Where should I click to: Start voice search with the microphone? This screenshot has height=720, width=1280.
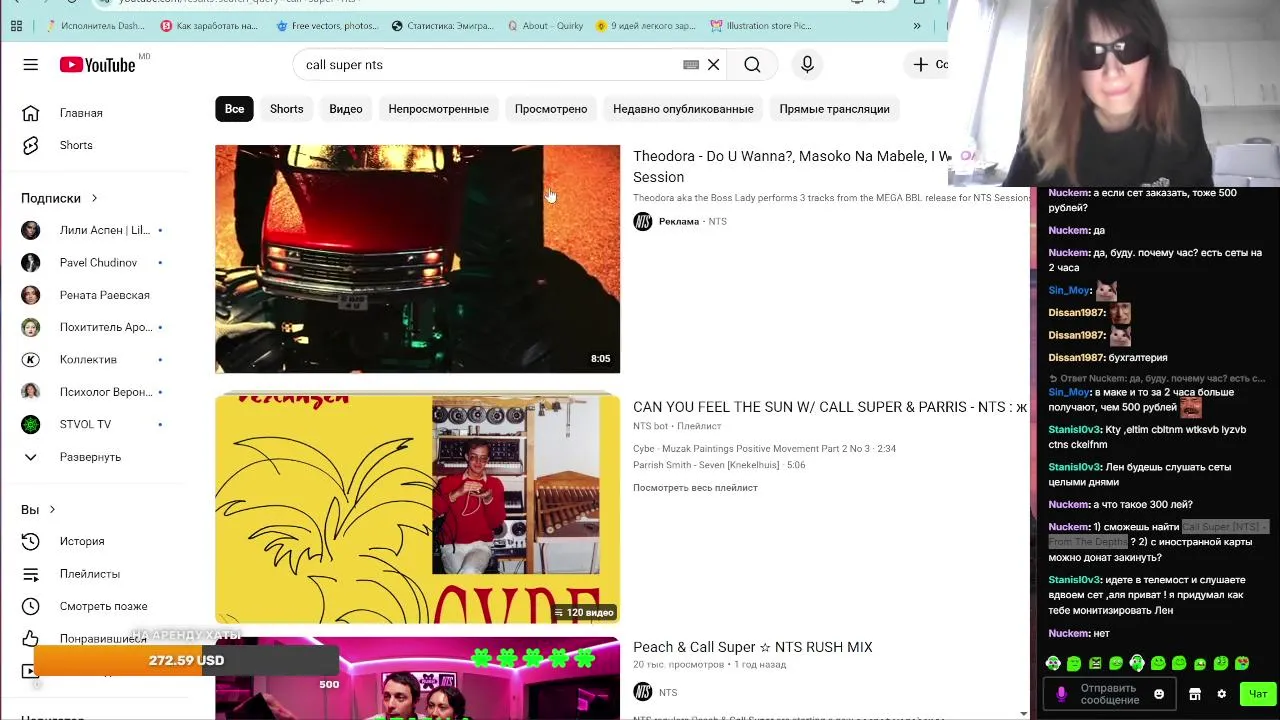click(x=807, y=65)
